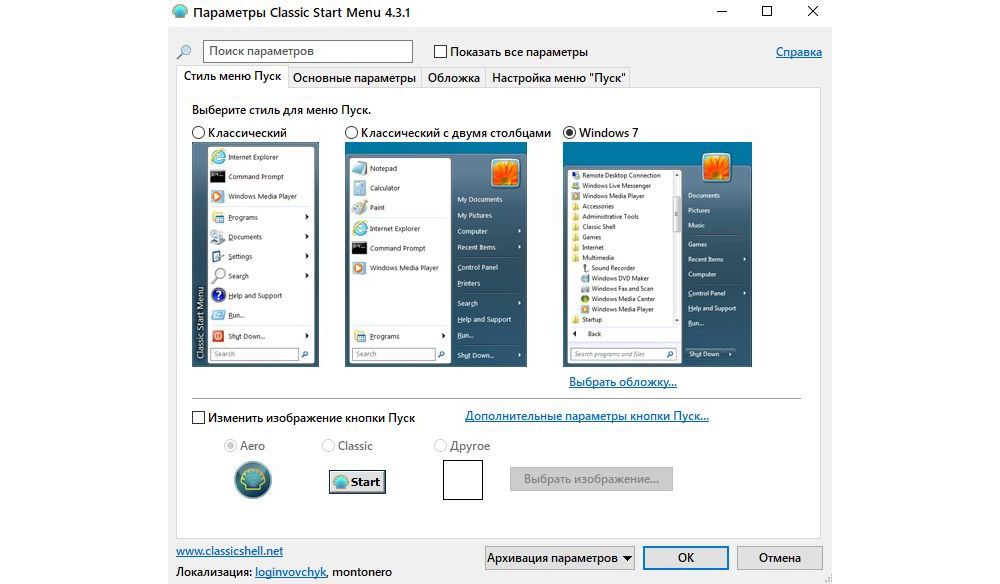The width and height of the screenshot is (1000, 584).
Task: Close the Classic Start Menu settings window
Action: (812, 11)
